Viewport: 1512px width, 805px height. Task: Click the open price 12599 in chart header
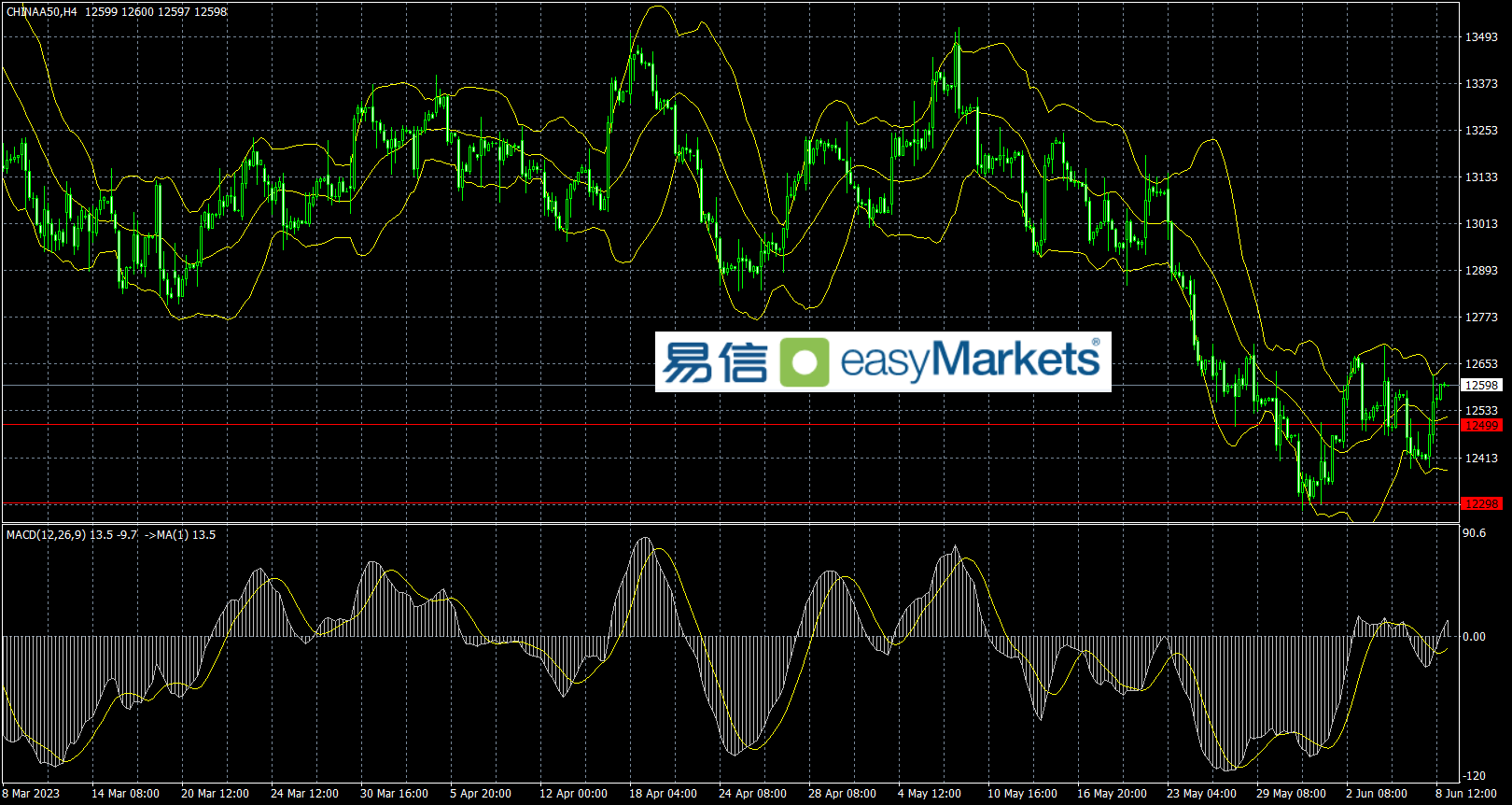point(101,12)
